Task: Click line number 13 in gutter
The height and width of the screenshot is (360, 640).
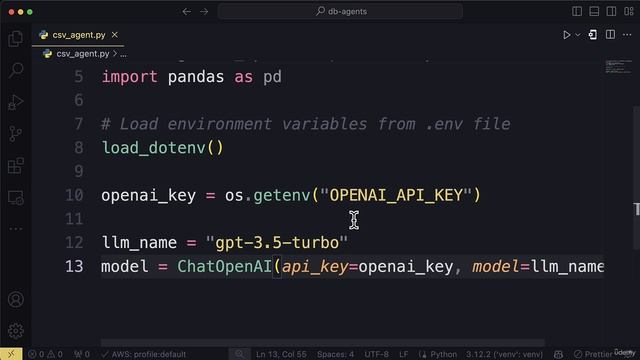Action: [74, 267]
